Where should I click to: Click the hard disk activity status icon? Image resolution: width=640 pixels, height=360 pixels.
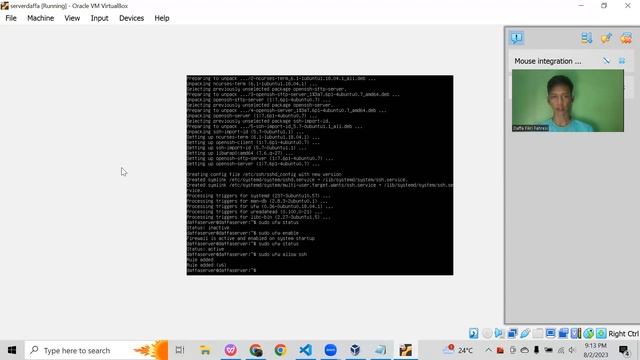point(473,333)
